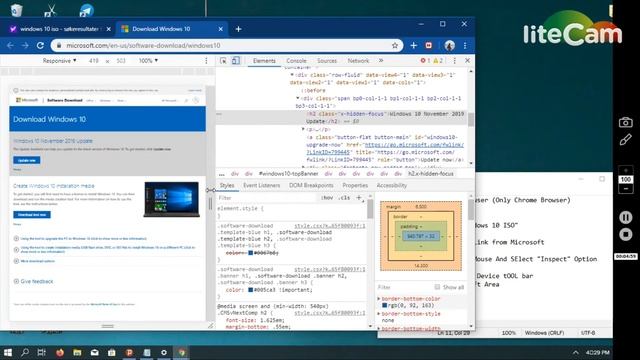
Task: Click the viewport width field showing 419
Action: click(x=94, y=61)
